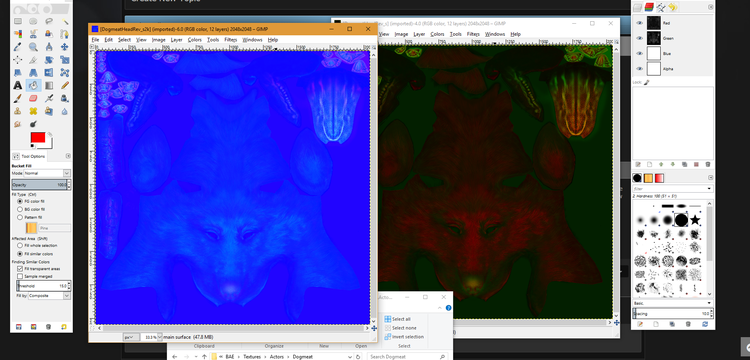750x360 pixels.
Task: Open the Mode dropdown in Tool Options
Action: tap(46, 173)
